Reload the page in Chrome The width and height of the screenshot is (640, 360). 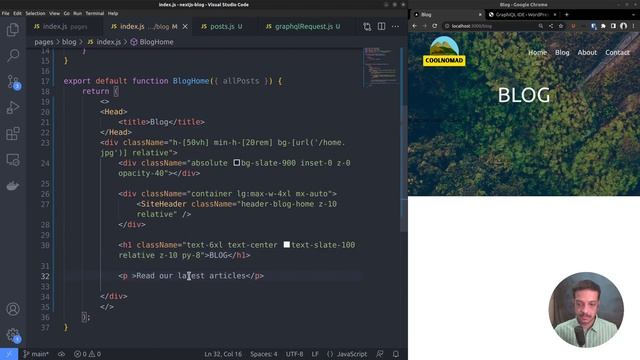pos(435,26)
